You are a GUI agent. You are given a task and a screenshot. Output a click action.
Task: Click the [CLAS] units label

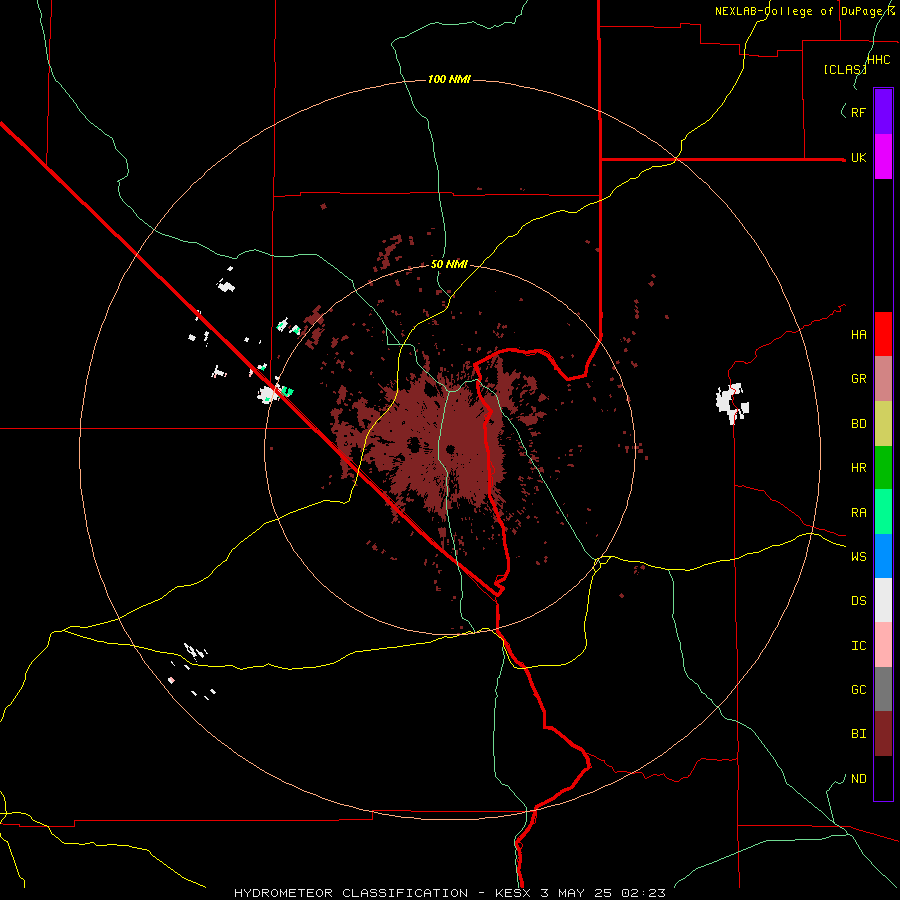click(x=845, y=70)
